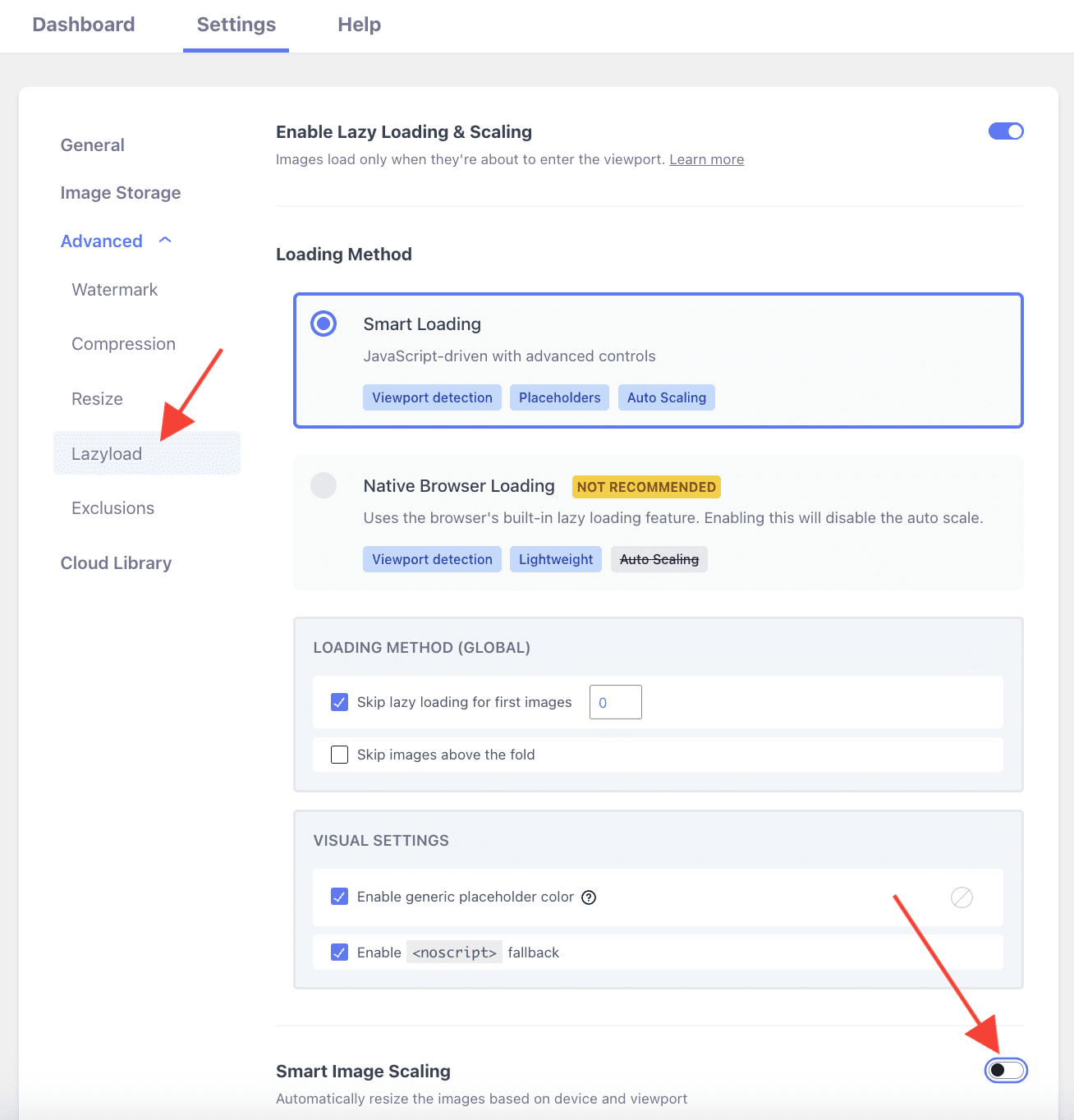Viewport: 1074px width, 1120px height.
Task: Switch to the Dashboard tab
Action: pyautogui.click(x=84, y=25)
